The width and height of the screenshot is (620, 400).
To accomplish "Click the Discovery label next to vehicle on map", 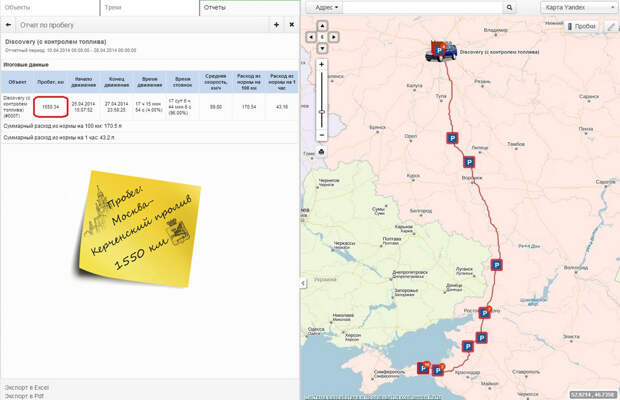I will pyautogui.click(x=499, y=52).
